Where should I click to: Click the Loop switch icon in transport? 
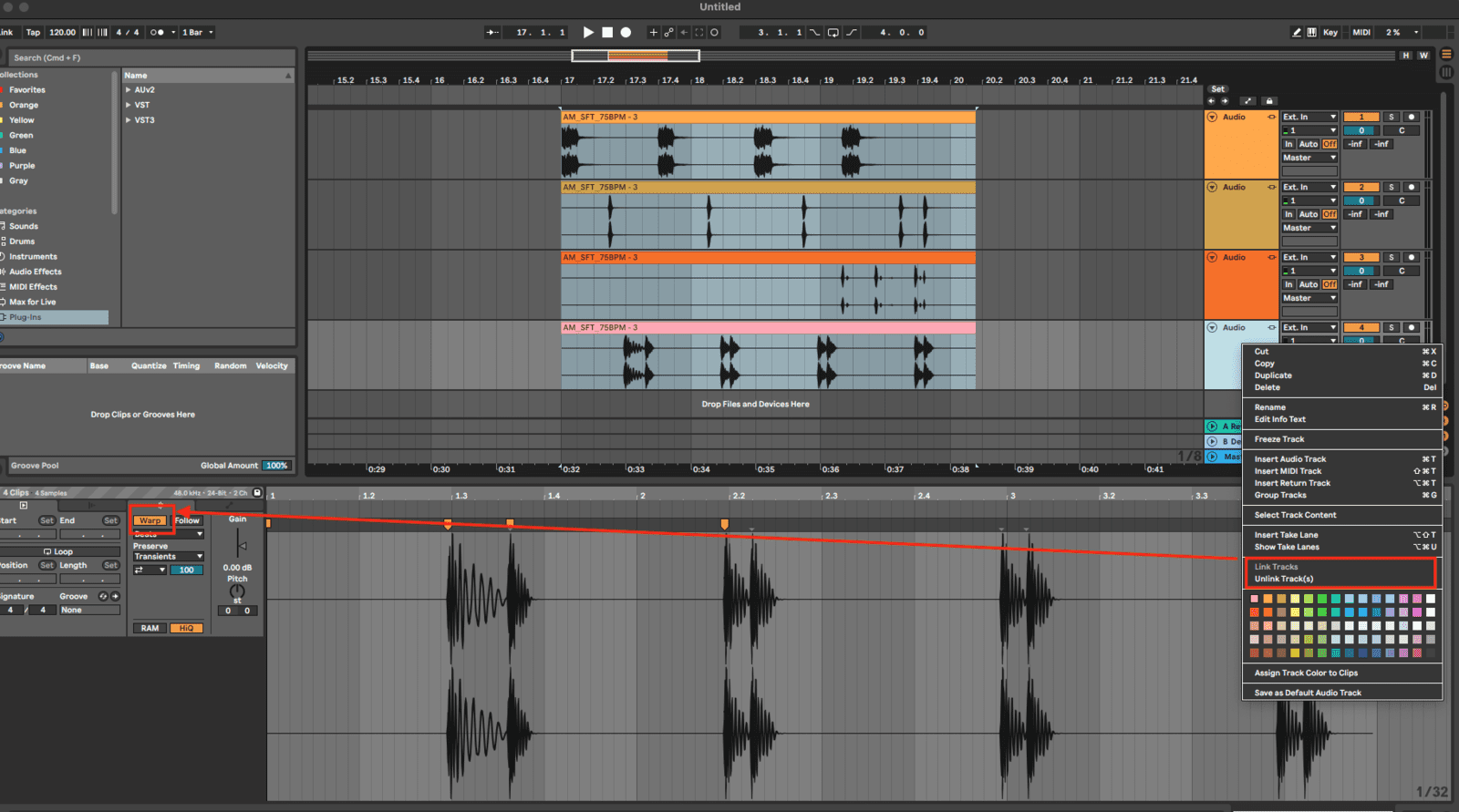point(833,32)
